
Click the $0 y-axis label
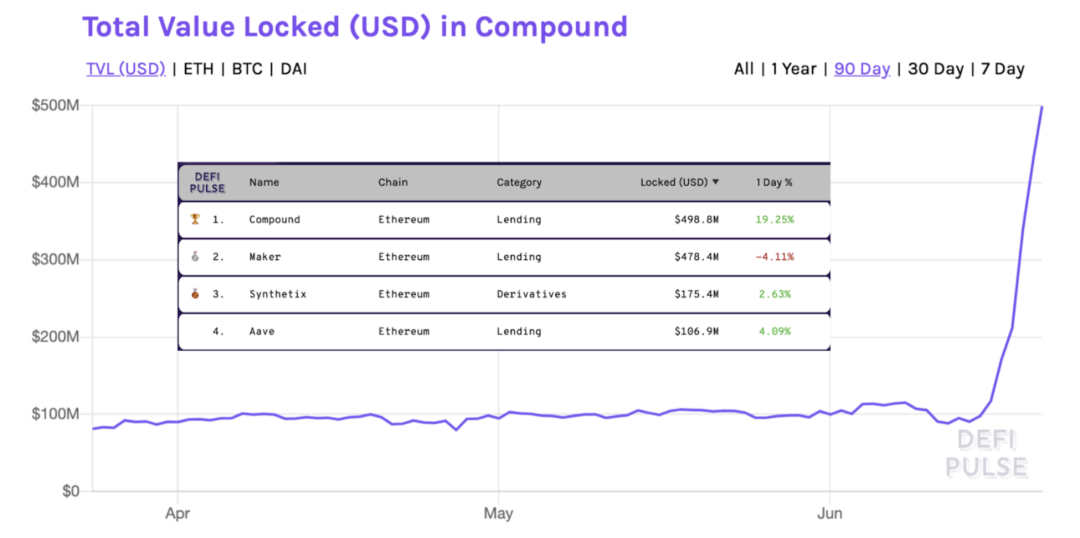[71, 491]
